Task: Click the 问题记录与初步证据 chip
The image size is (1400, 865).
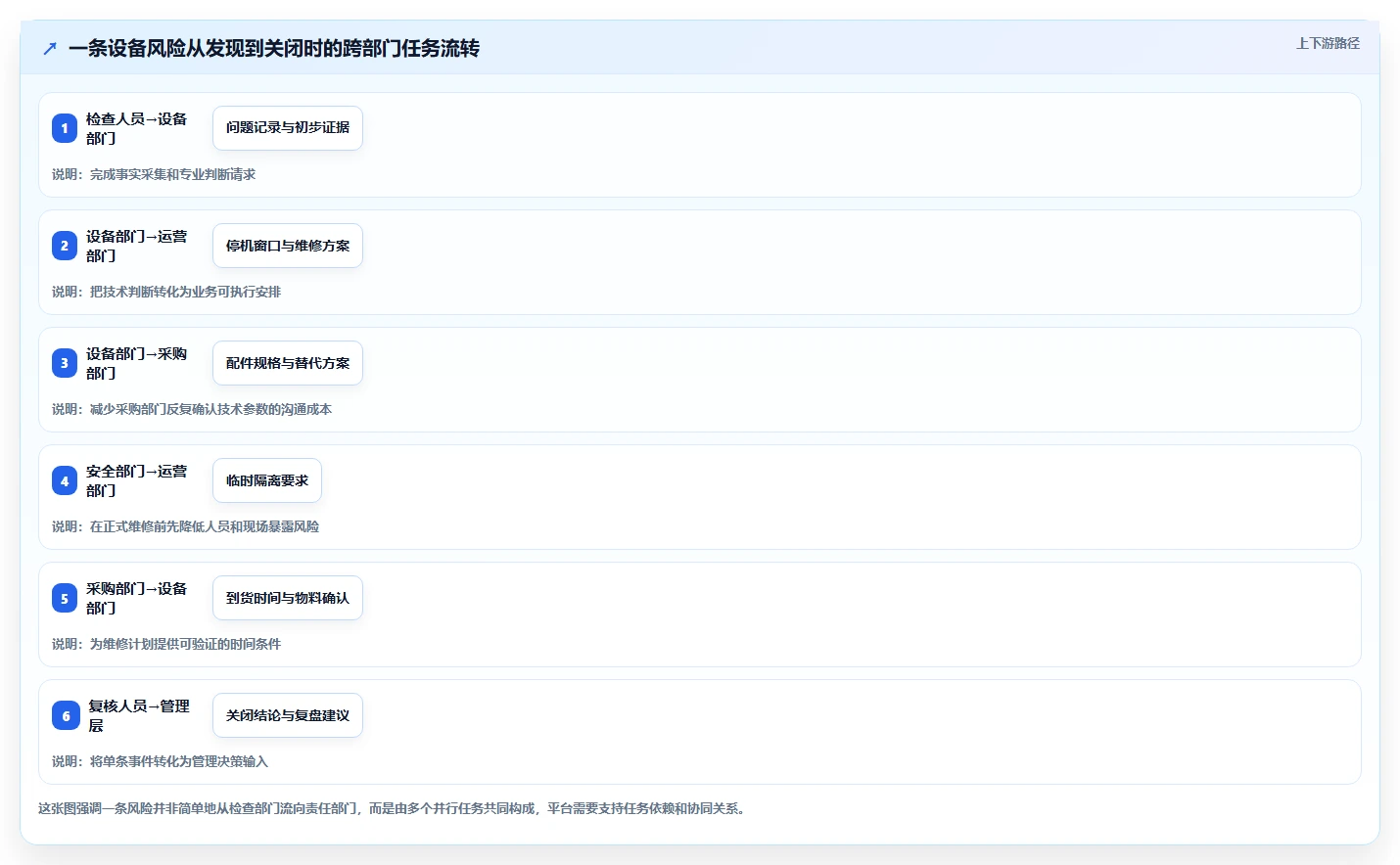Action: [288, 128]
